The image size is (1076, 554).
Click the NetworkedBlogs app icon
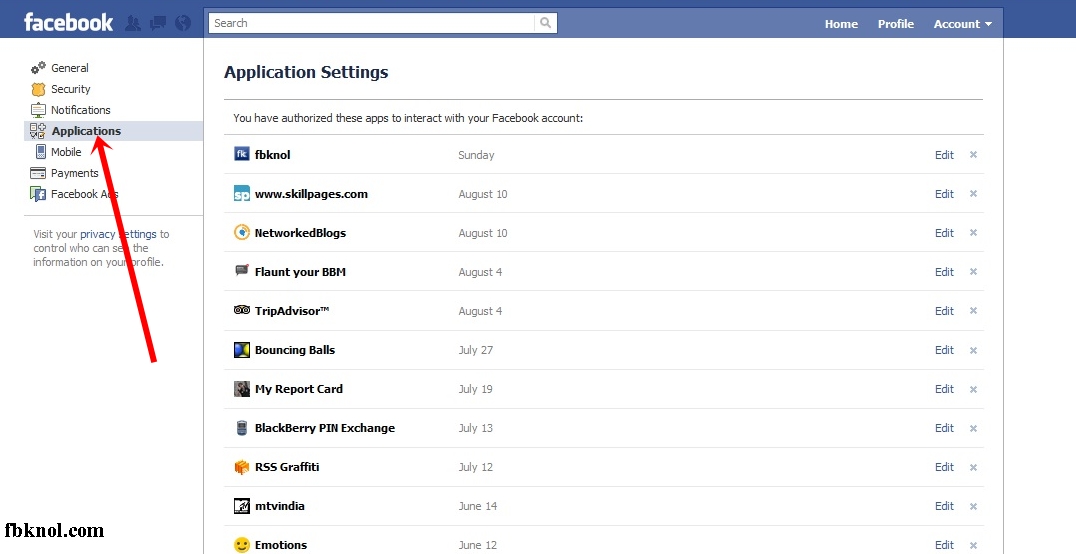point(242,233)
